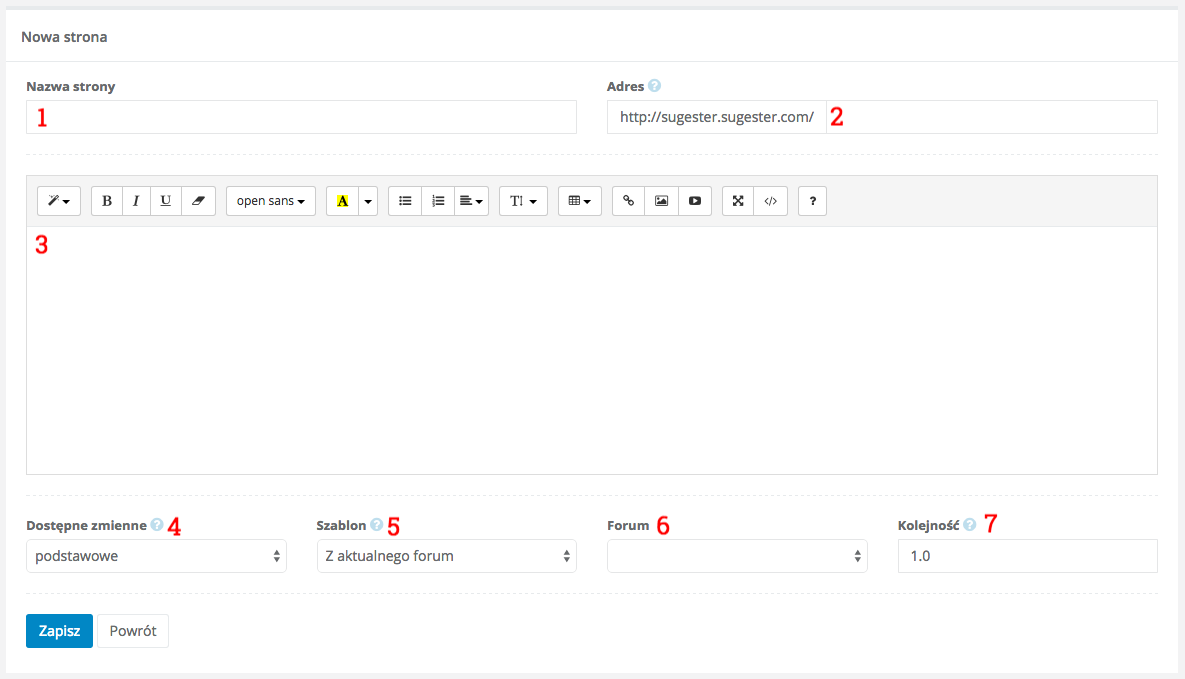Save the page with the Zapisz button

coord(59,631)
